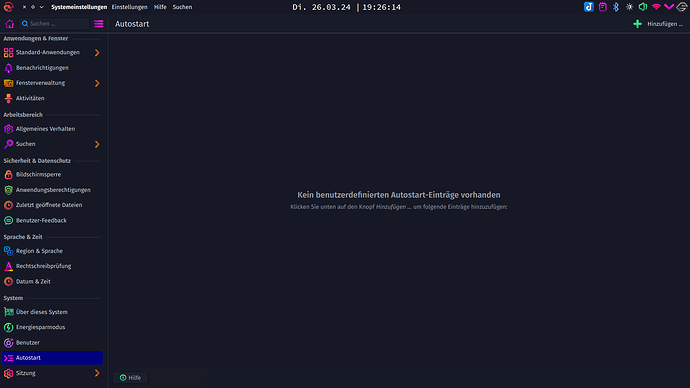Open Benachrichtigungen bell icon entry

[8, 68]
